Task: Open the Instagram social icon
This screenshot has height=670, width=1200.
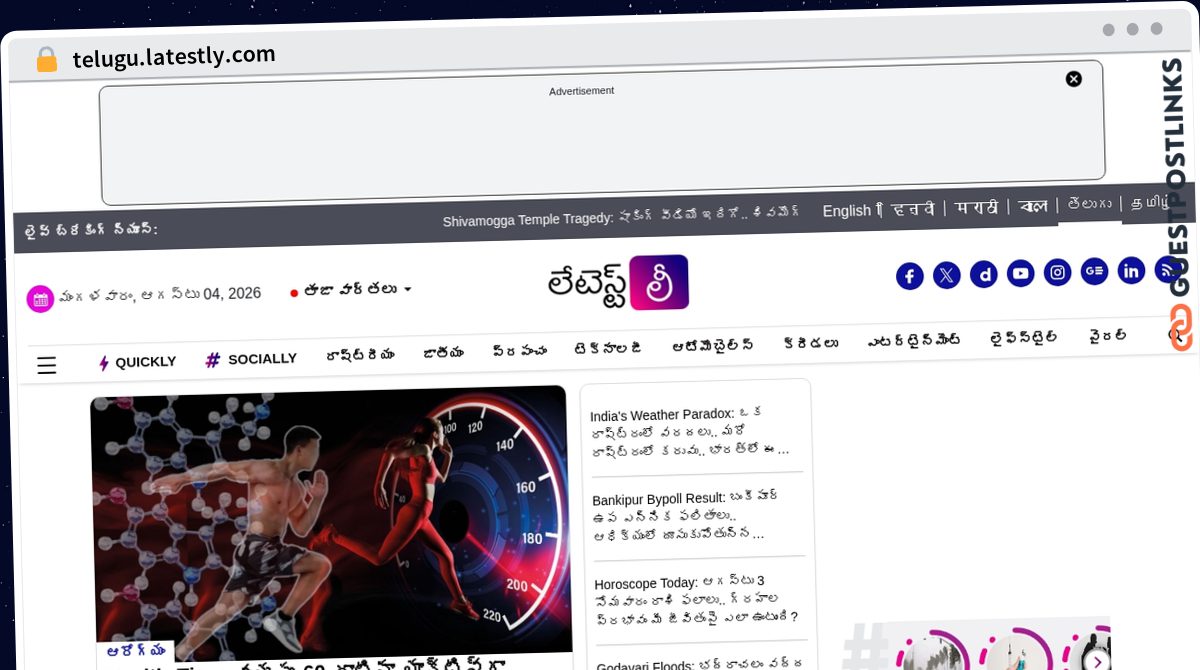Action: 1058,272
